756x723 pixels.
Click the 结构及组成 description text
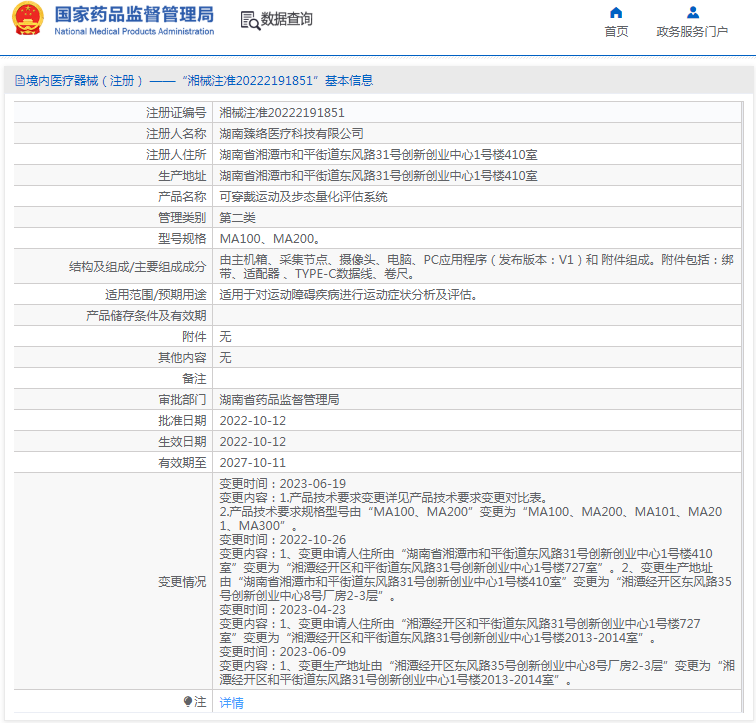[x=476, y=267]
